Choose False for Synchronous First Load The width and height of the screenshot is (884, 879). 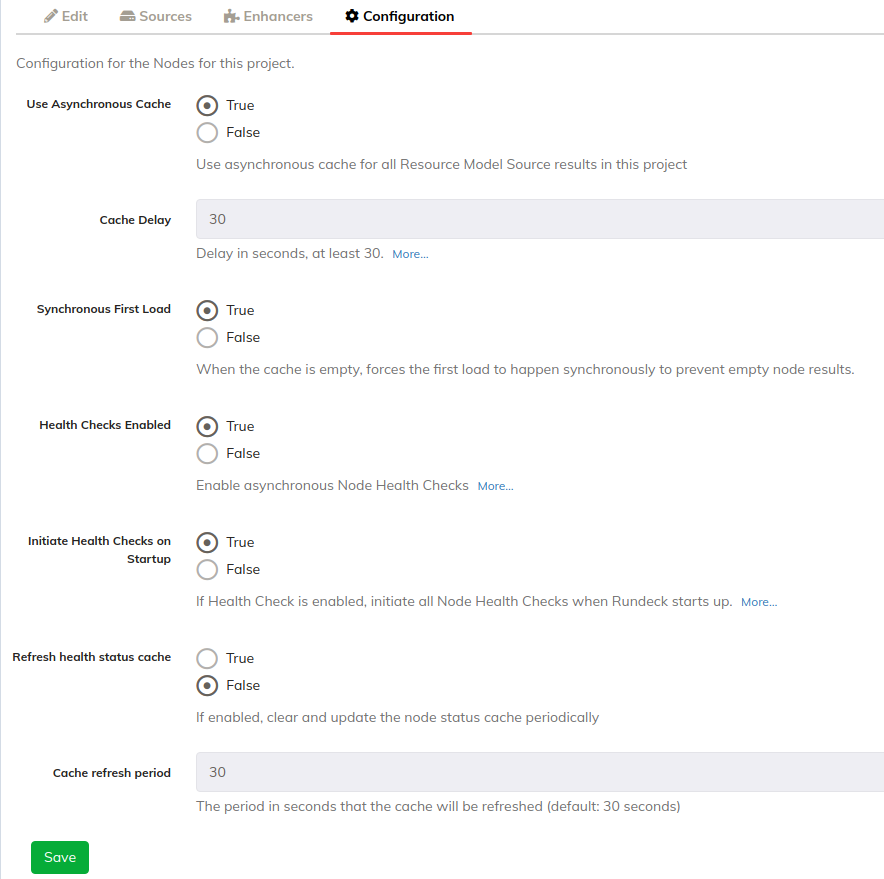click(x=207, y=338)
